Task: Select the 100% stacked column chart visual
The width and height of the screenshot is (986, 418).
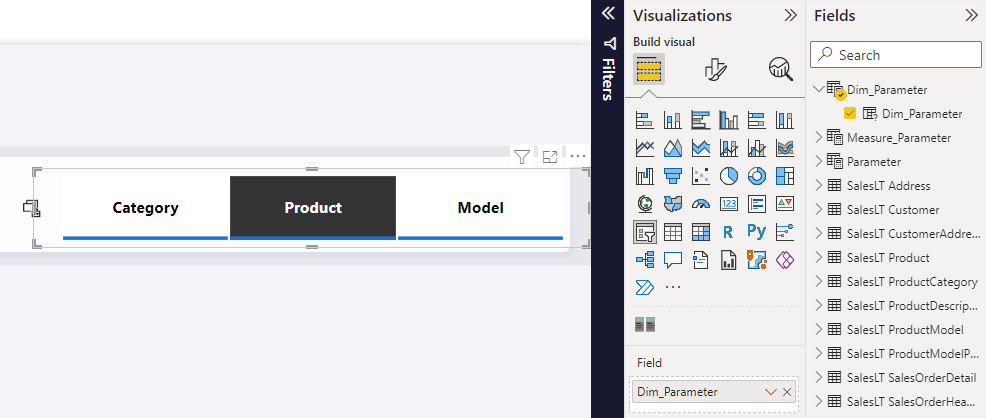Action: [x=785, y=119]
